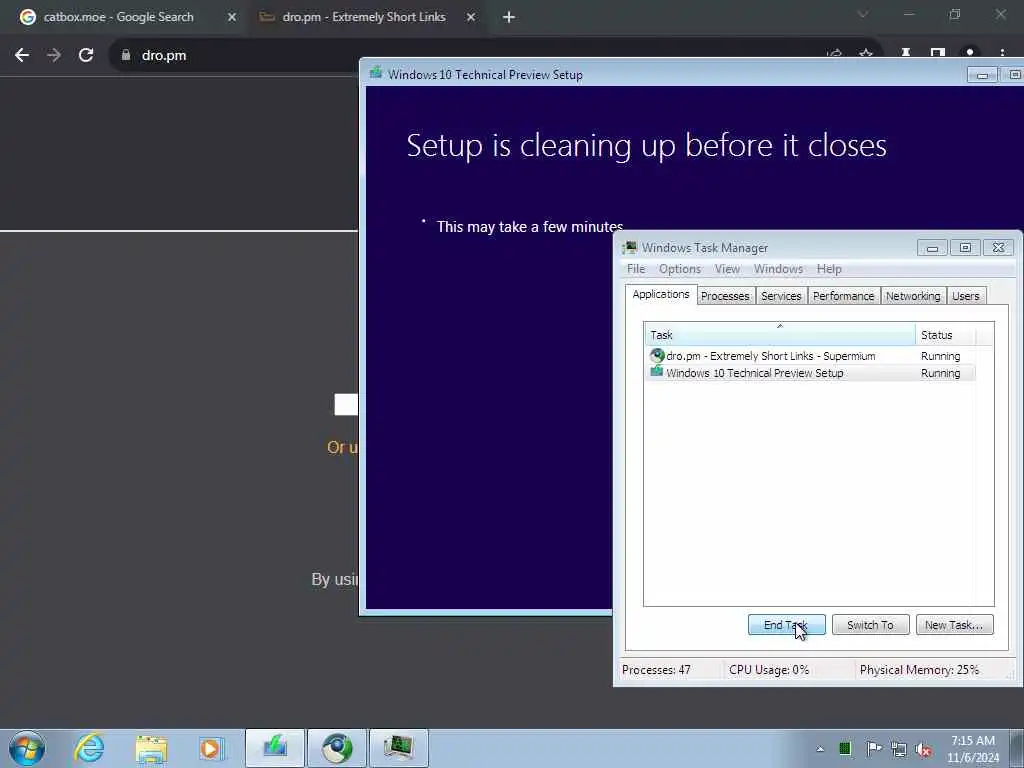Click the Processes: 47 status text

tap(656, 670)
